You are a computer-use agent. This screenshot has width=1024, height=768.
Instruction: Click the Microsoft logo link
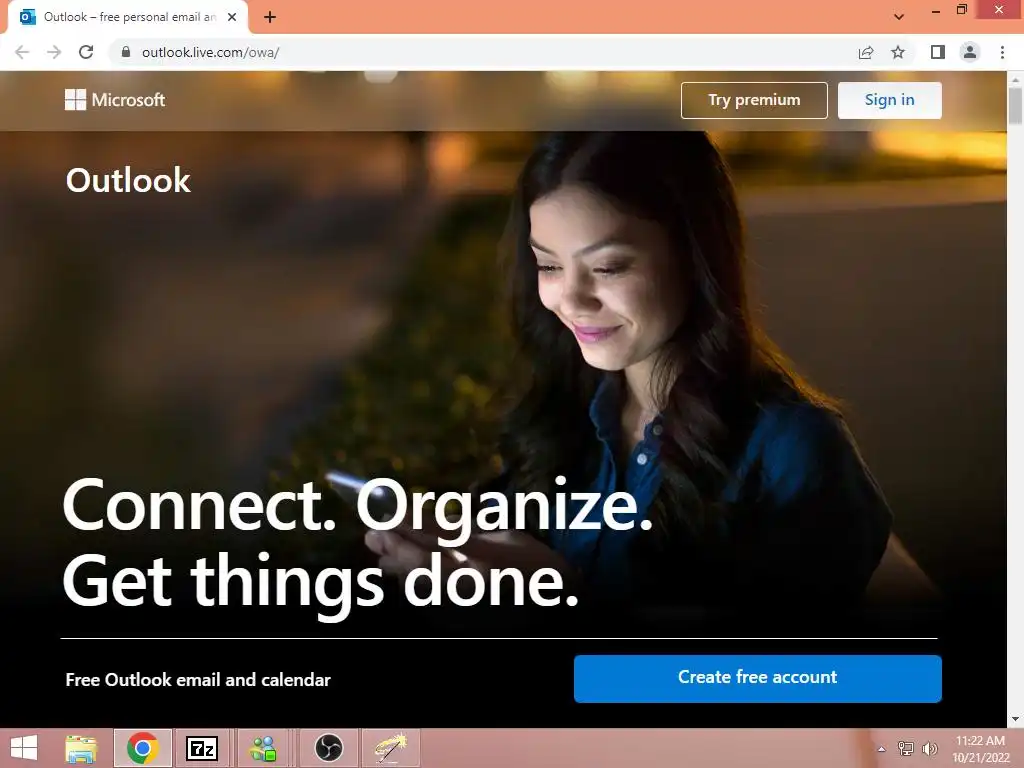(x=115, y=100)
